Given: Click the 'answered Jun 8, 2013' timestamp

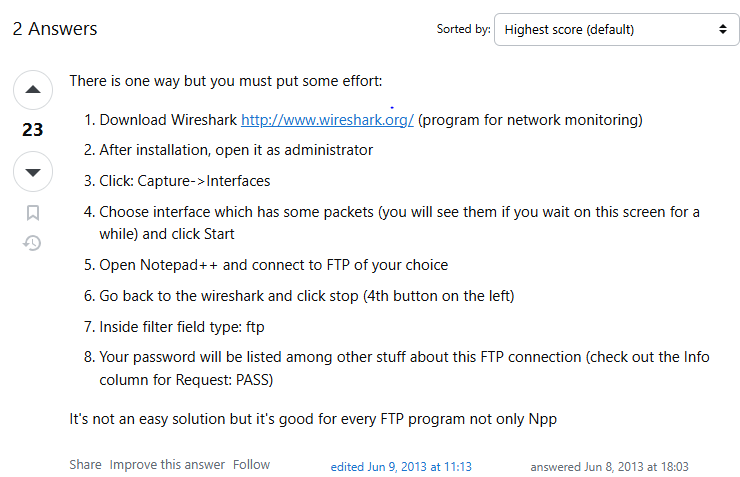Looking at the screenshot, I should click(609, 467).
